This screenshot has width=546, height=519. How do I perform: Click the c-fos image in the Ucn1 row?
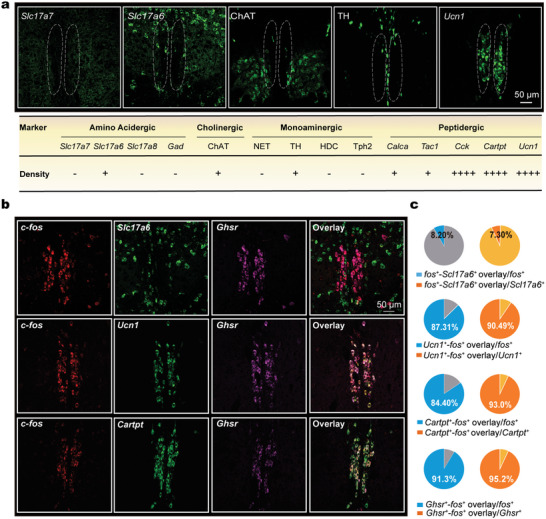click(64, 365)
